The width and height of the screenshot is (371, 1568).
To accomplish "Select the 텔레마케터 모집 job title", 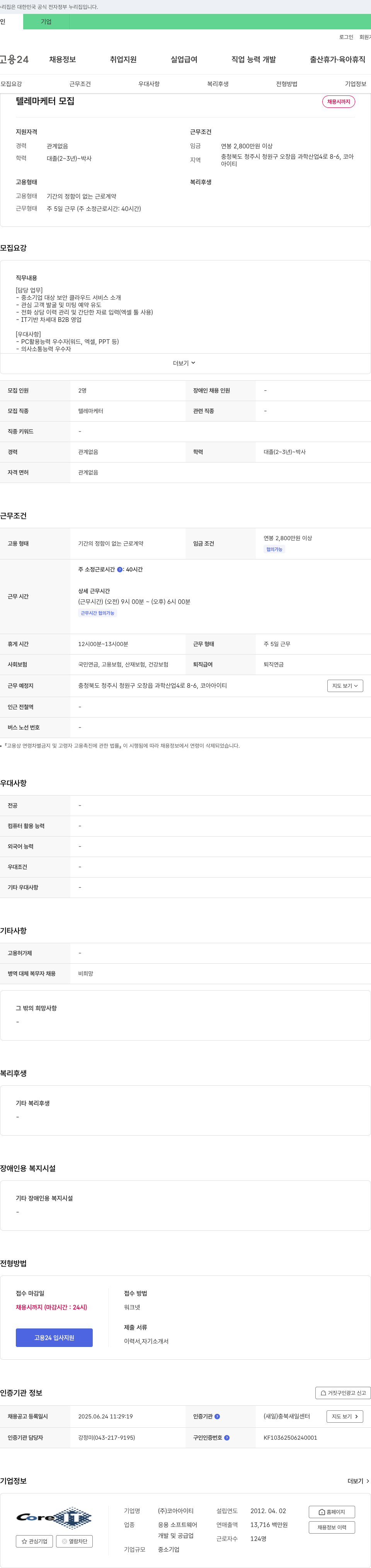I will [45, 101].
